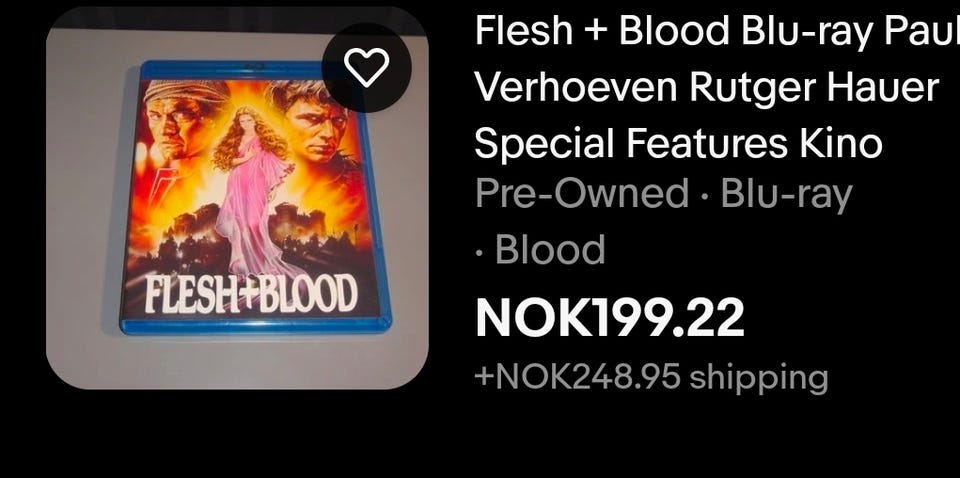960x478 pixels.
Task: Click the +NOK248.95 shipping text
Action: click(x=651, y=377)
